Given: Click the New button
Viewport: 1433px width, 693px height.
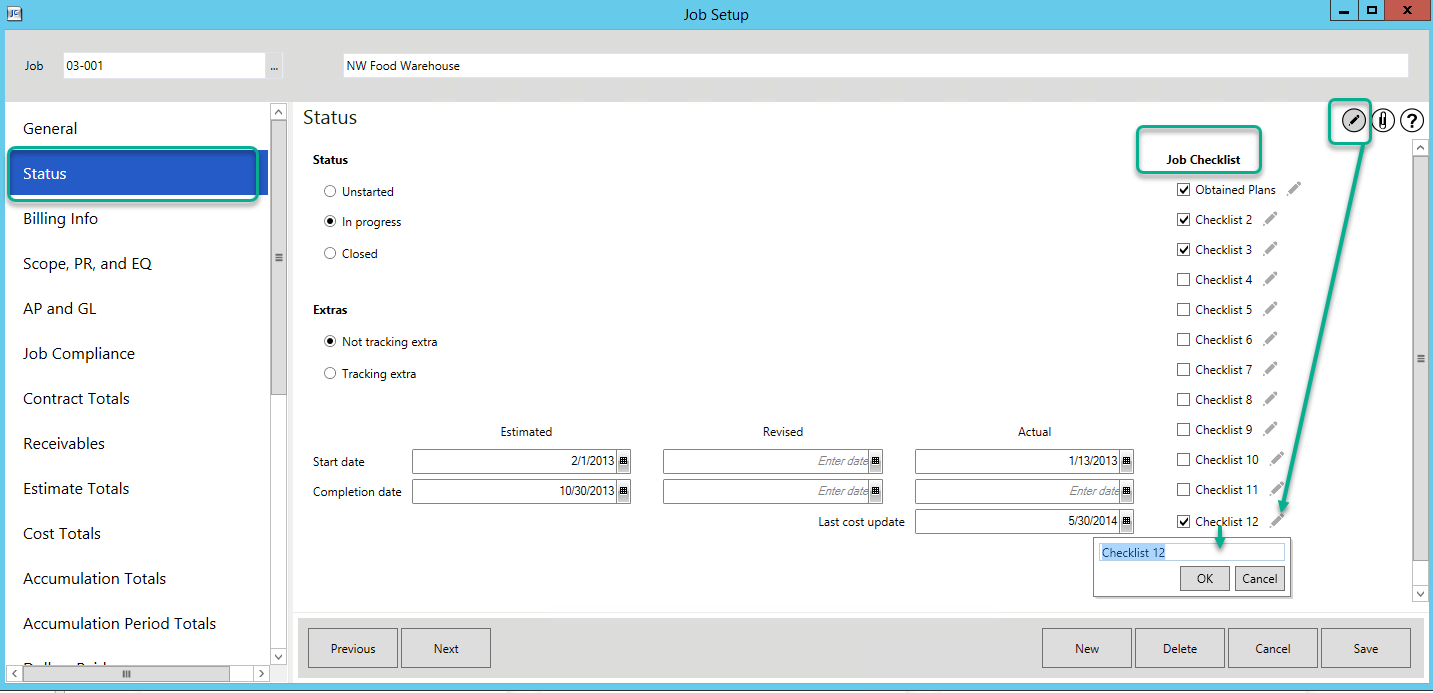Looking at the screenshot, I should 1087,648.
